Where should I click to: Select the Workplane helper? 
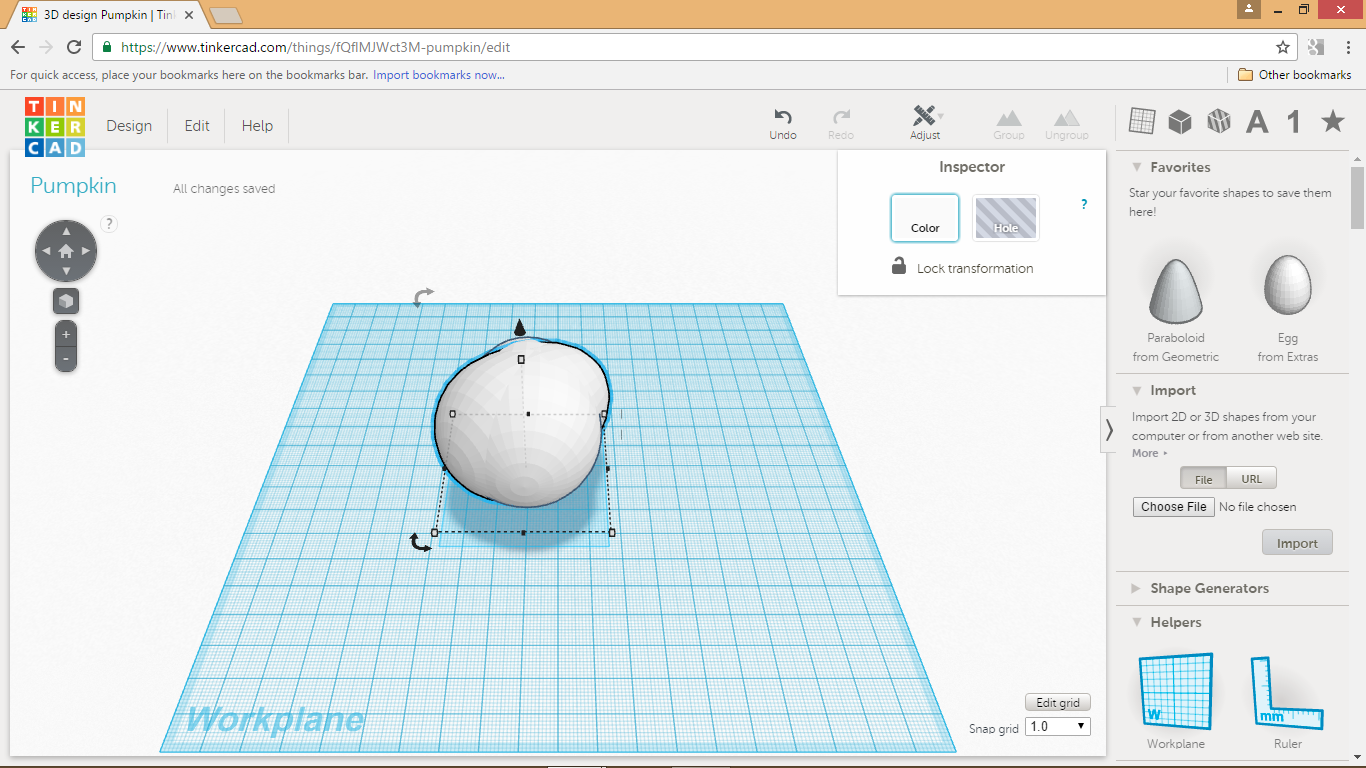[1175, 692]
